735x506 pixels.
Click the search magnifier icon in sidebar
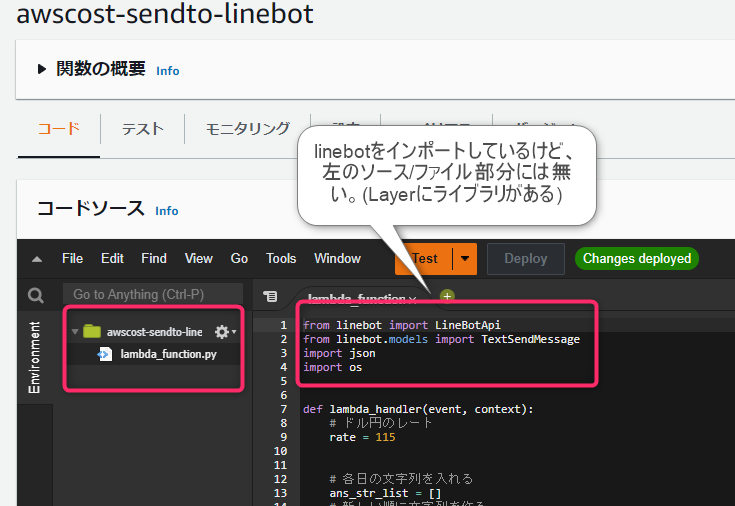(x=36, y=295)
